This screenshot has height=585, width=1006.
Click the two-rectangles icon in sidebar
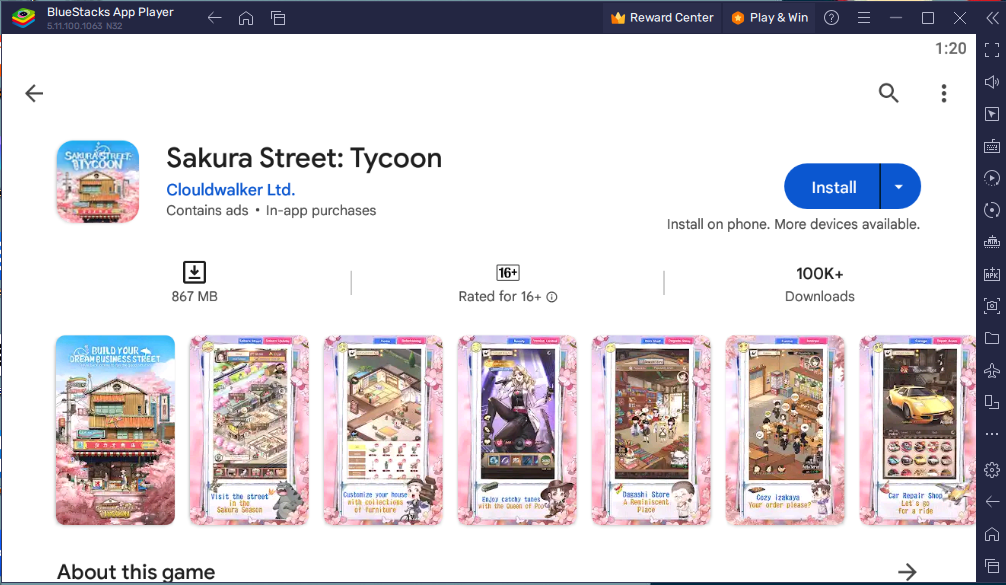click(992, 402)
